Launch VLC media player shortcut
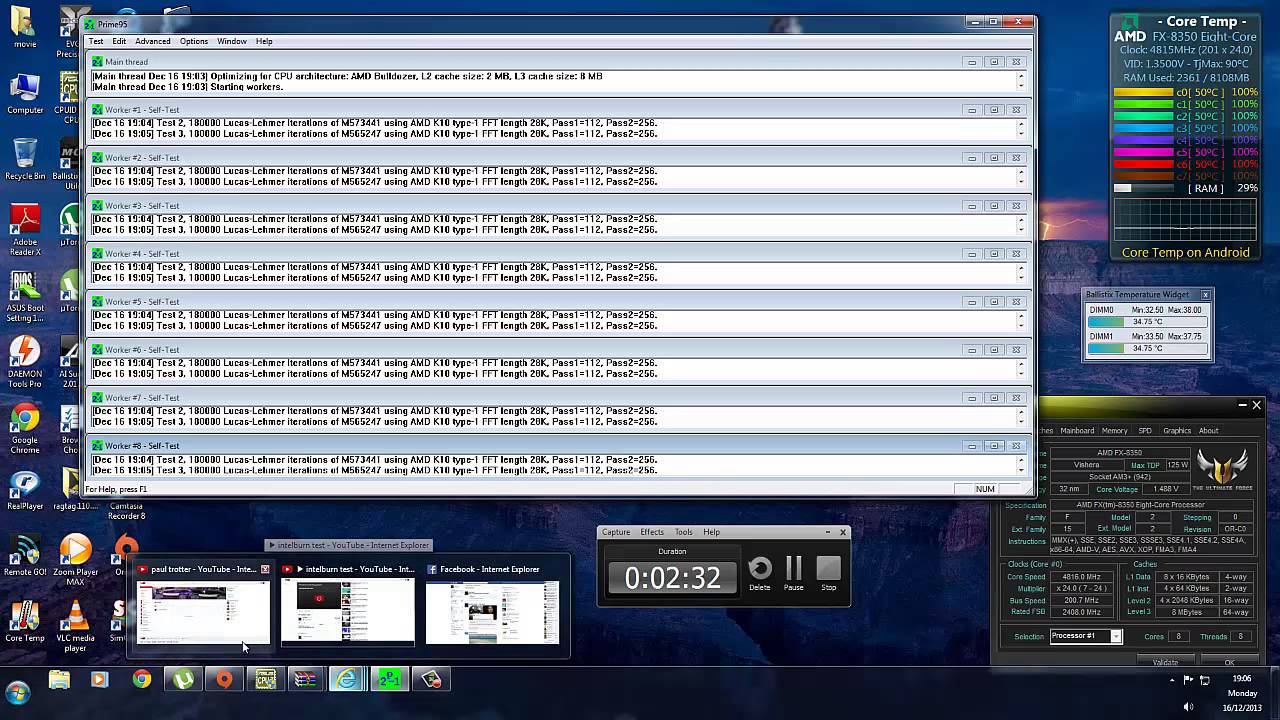The width and height of the screenshot is (1280, 720). click(75, 627)
